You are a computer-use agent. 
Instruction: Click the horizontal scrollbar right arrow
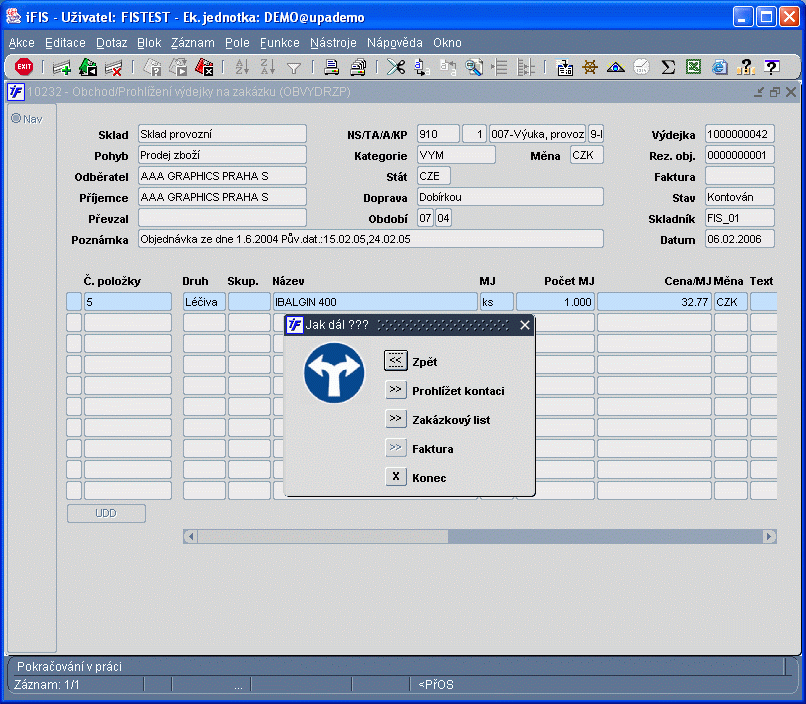769,537
